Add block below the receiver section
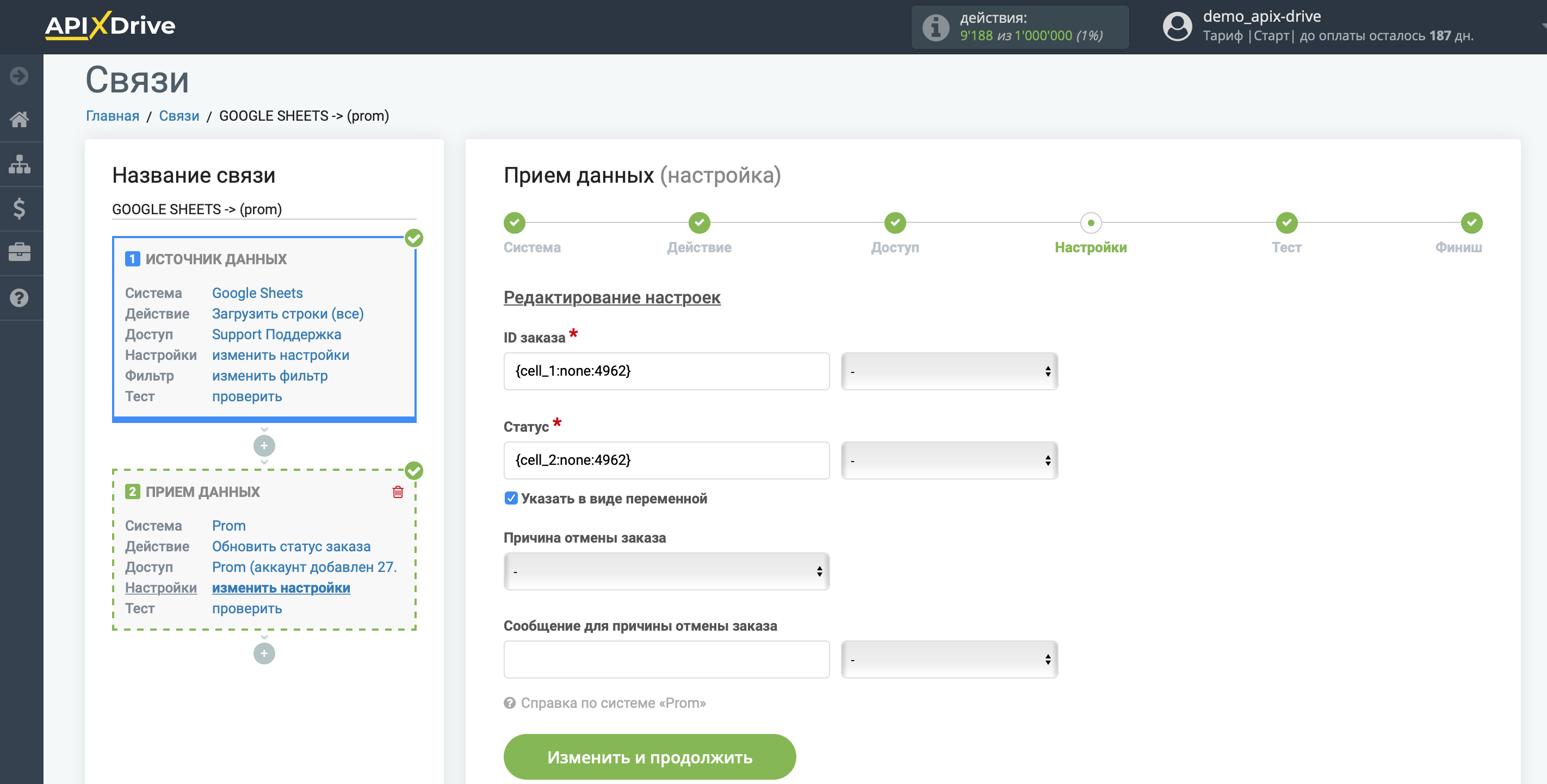Image resolution: width=1547 pixels, height=784 pixels. pos(264,653)
